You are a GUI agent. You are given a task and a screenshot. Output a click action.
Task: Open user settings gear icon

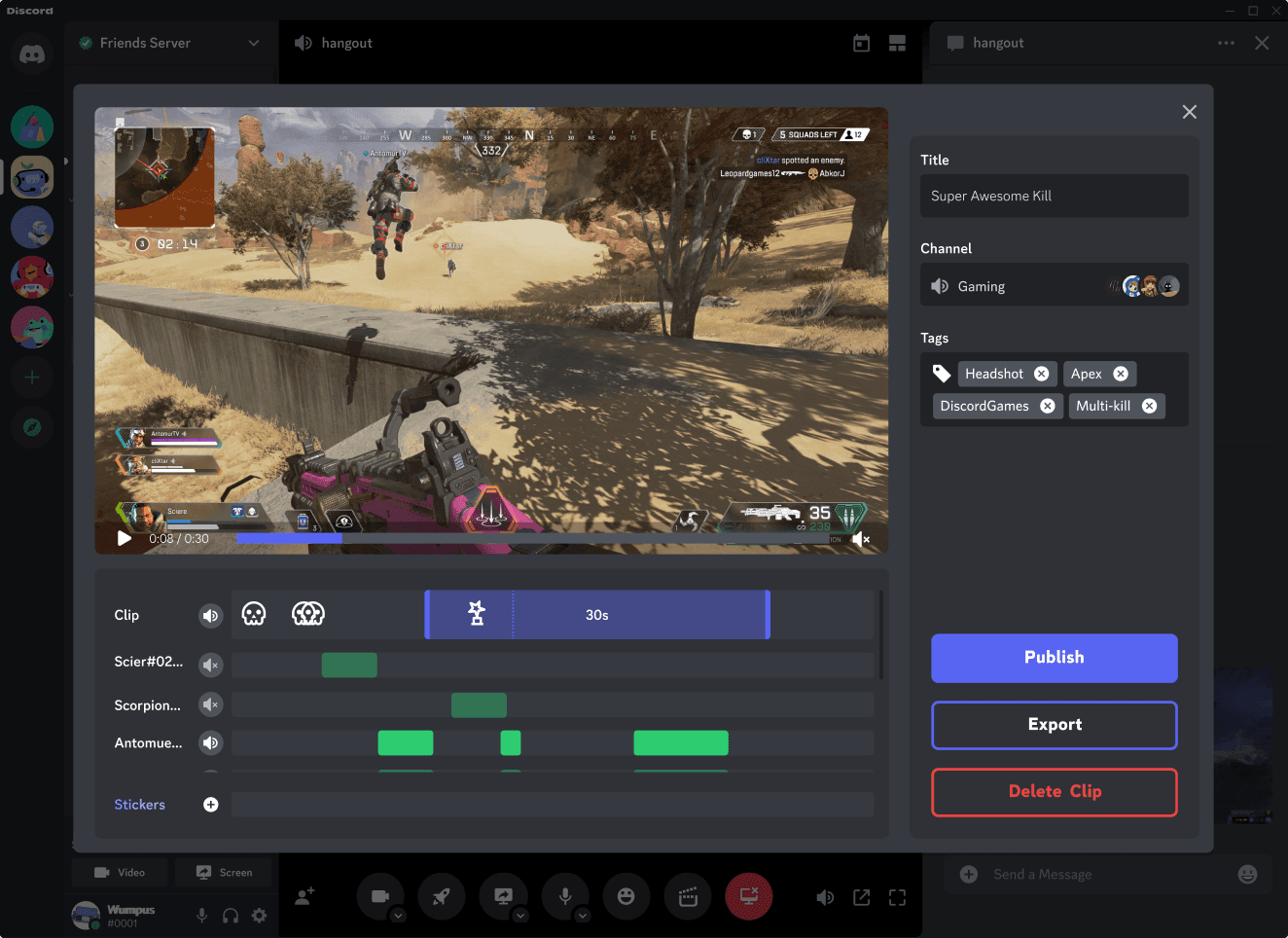pos(259,916)
